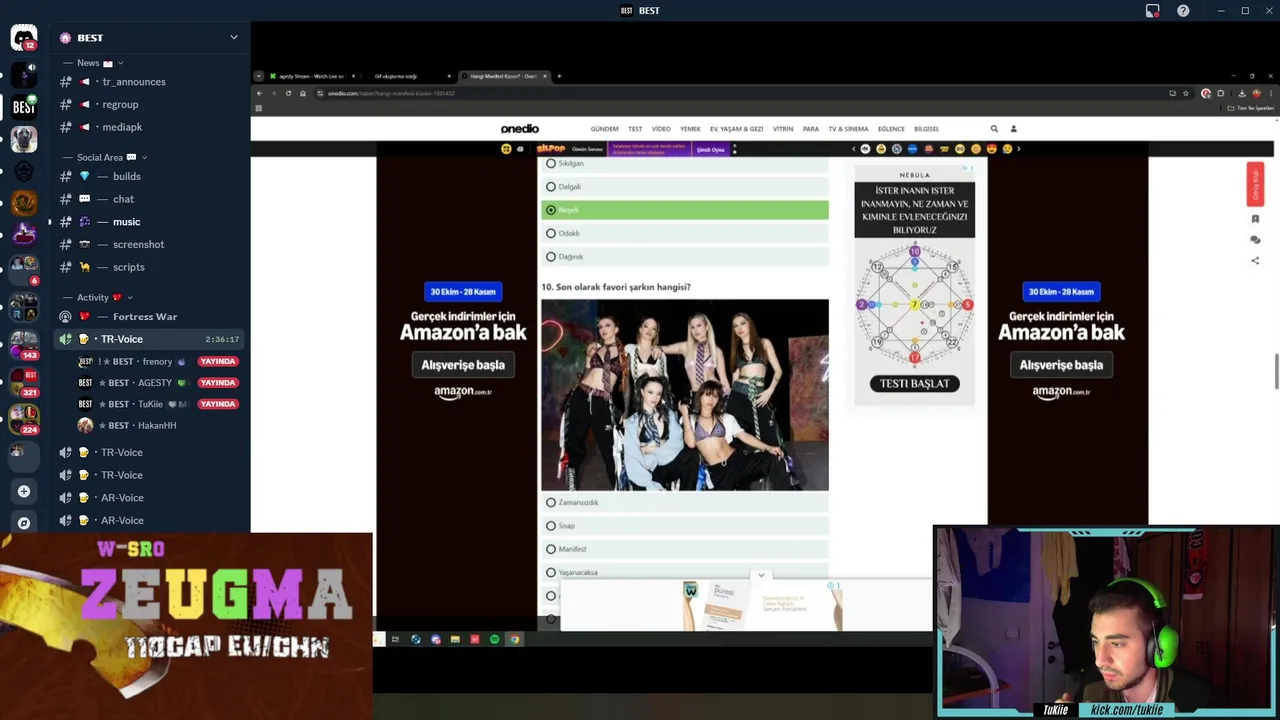
Task: Open comments icon on onedio article
Action: pos(1255,240)
